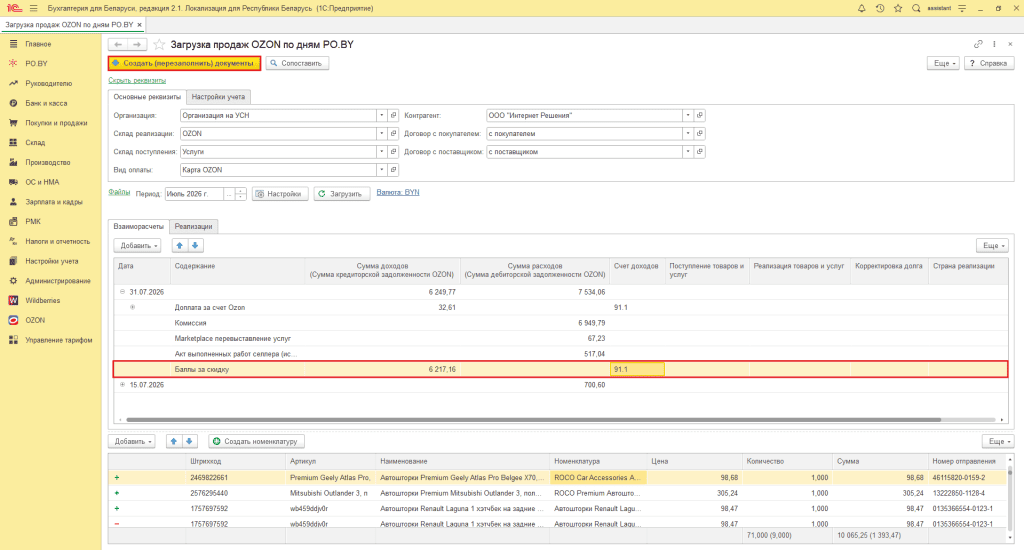Open the Контрагент dropdown list
Screen dimensions: 1024x550
click(x=688, y=116)
